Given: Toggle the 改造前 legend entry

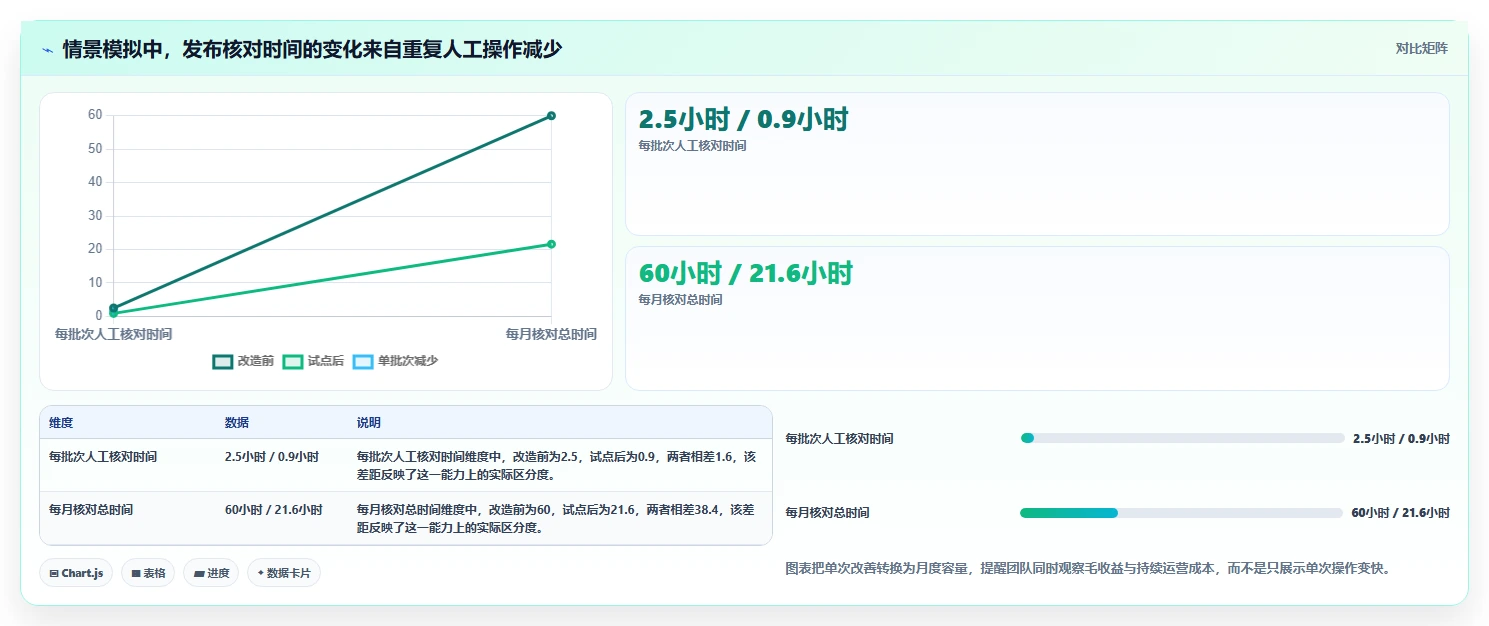Looking at the screenshot, I should pyautogui.click(x=243, y=361).
